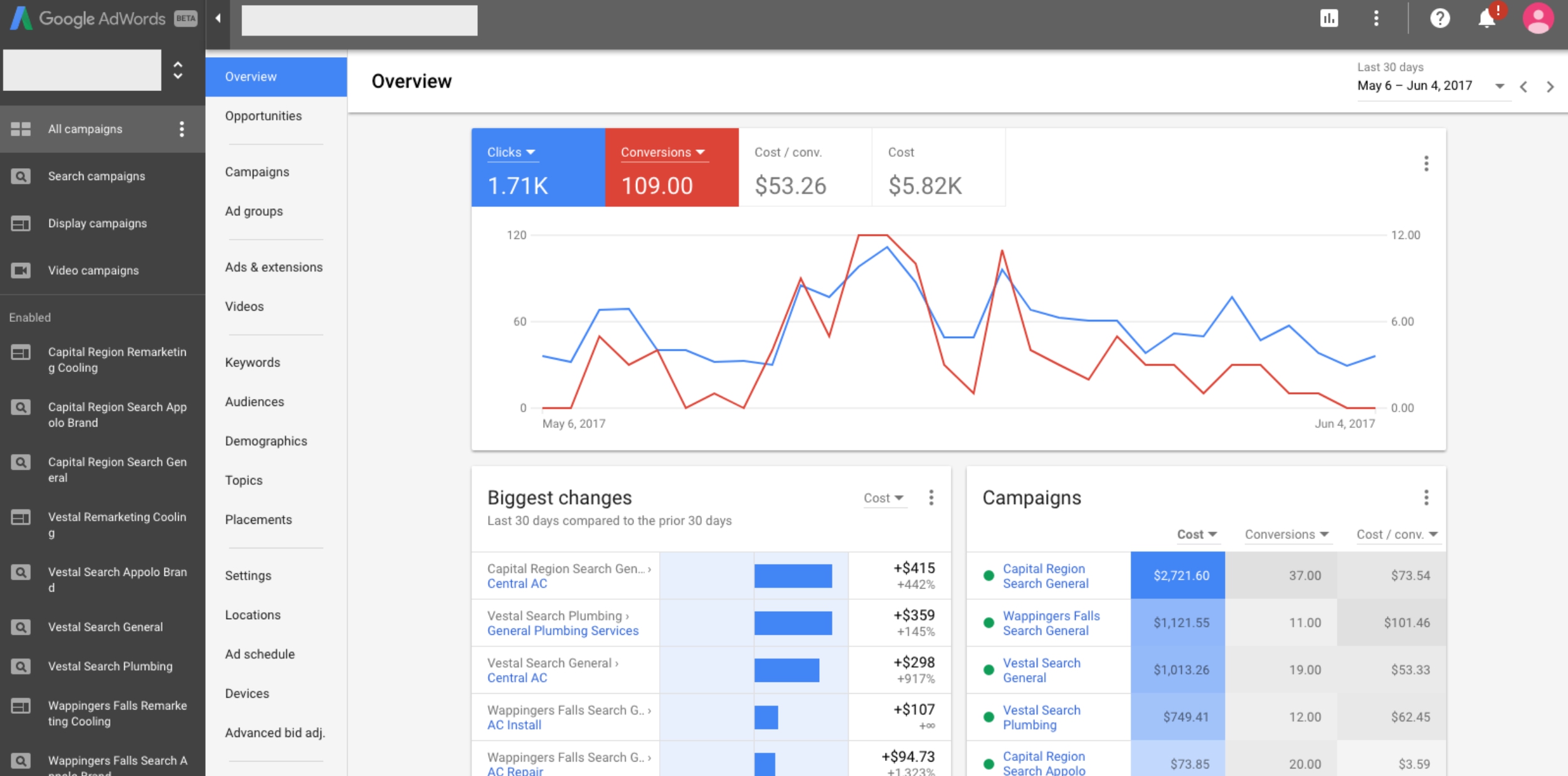Screen dimensions: 1568x776
Task: Open Biggest changes card options menu
Action: click(931, 497)
